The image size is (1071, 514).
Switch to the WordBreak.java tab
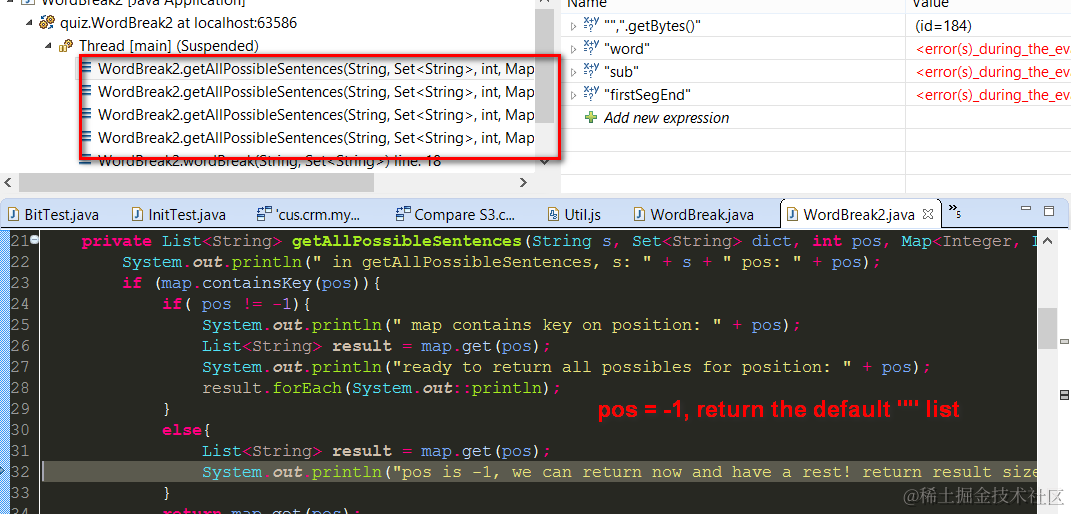click(702, 215)
